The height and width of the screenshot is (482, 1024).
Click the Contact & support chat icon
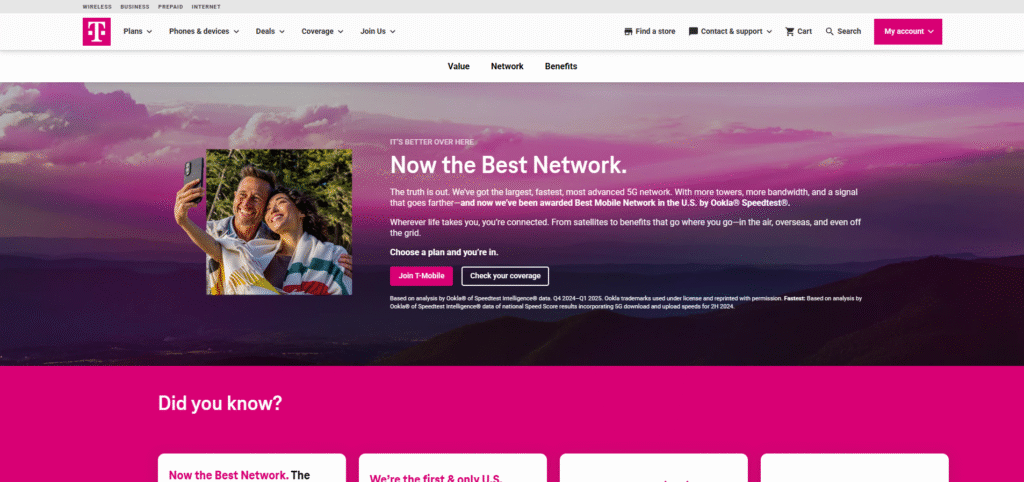[693, 31]
